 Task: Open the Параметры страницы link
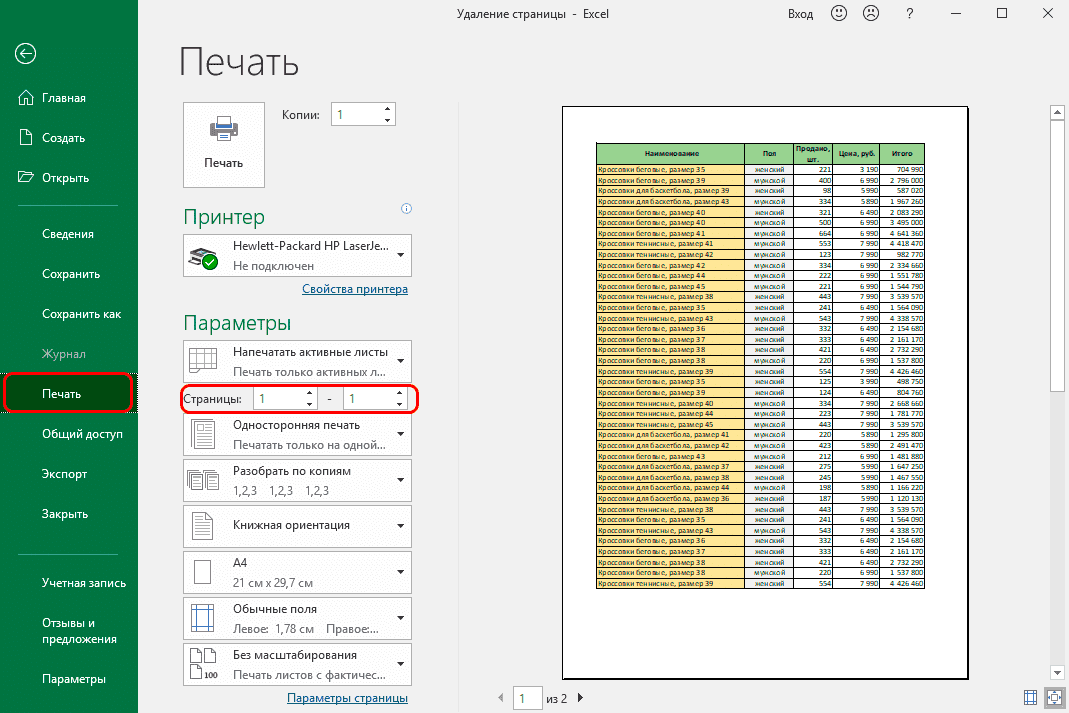[x=347, y=698]
